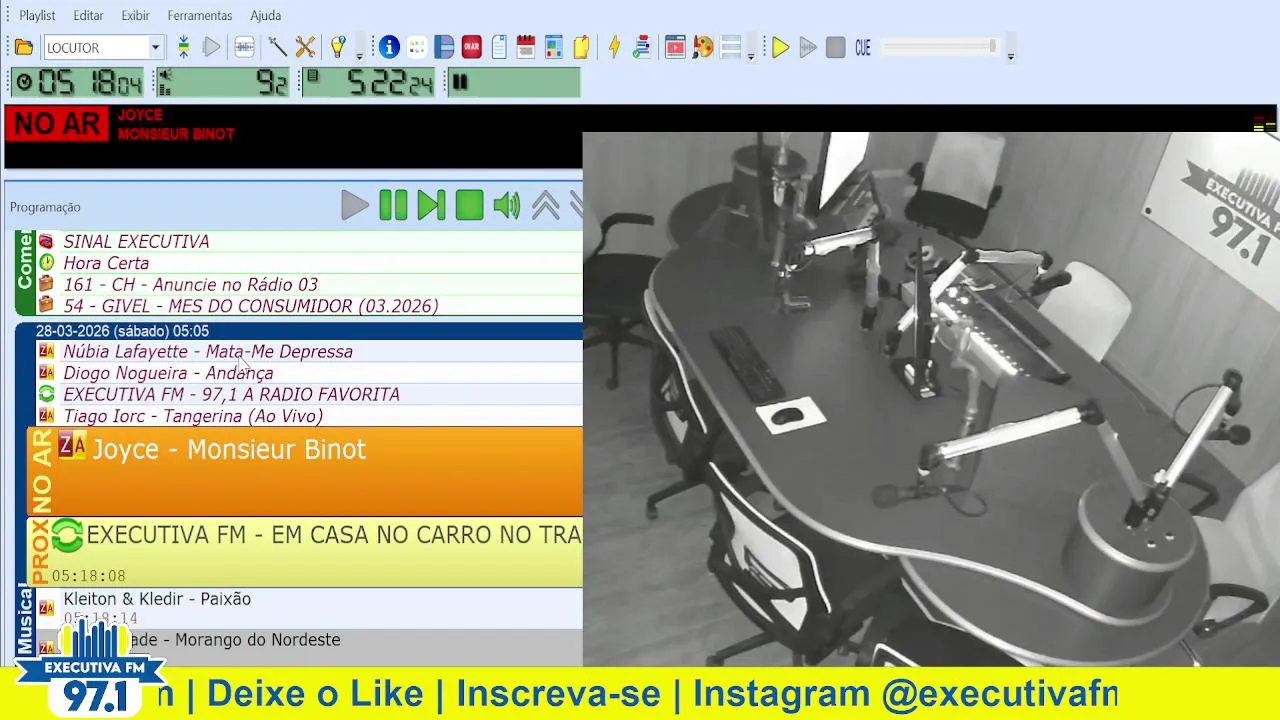Click the grey play button in Programação

point(354,205)
